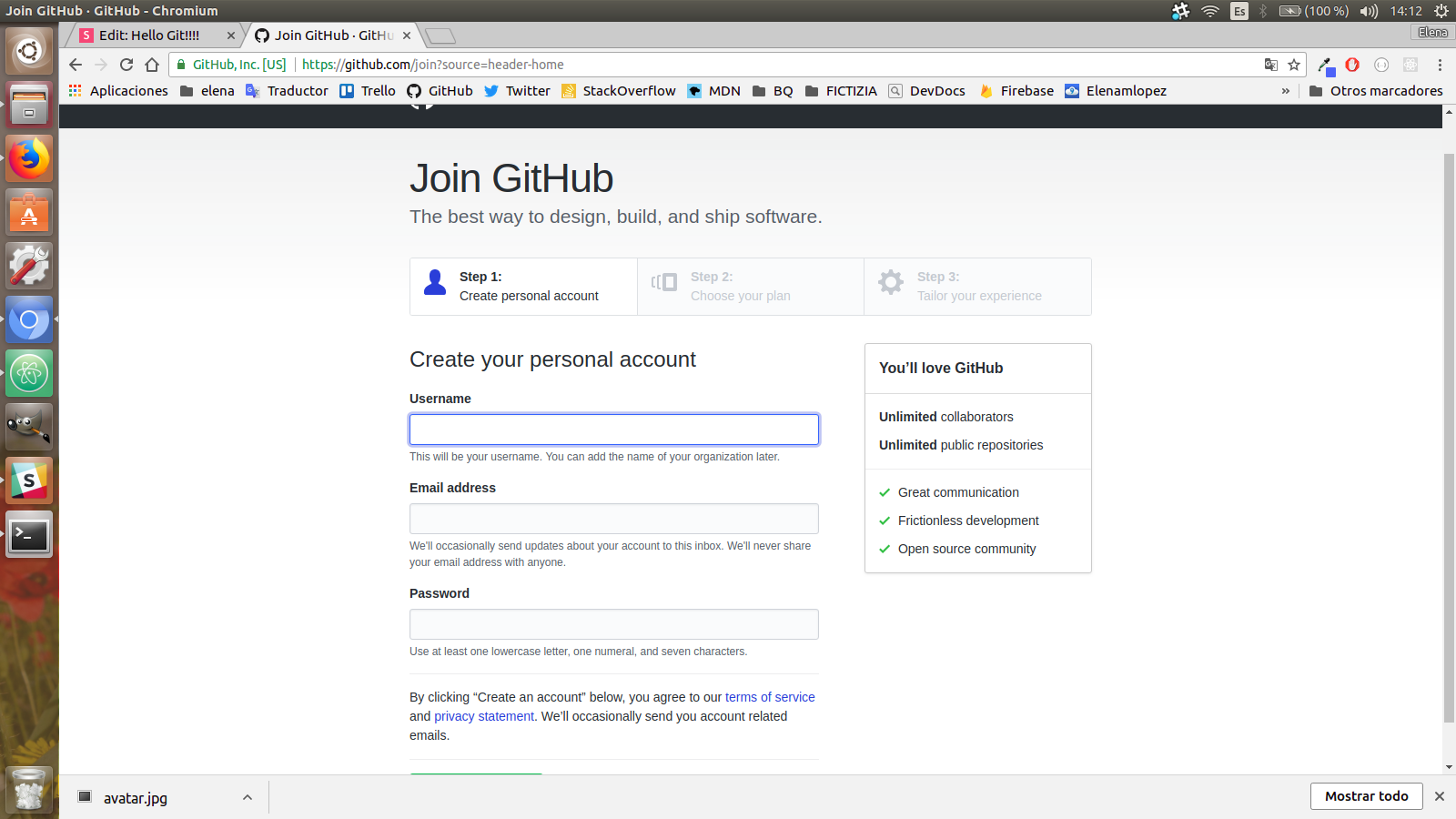Open the GitHub bookmark
Image resolution: width=1456 pixels, height=819 pixels.
coord(440,91)
